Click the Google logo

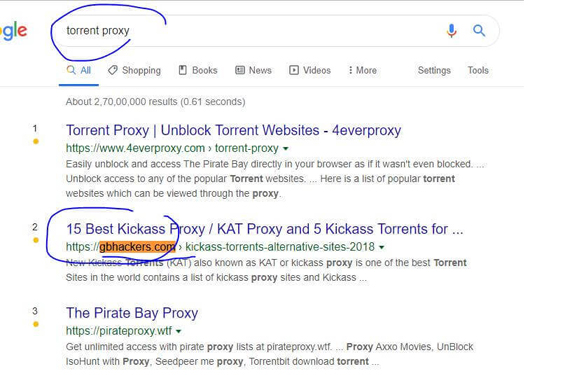point(13,31)
